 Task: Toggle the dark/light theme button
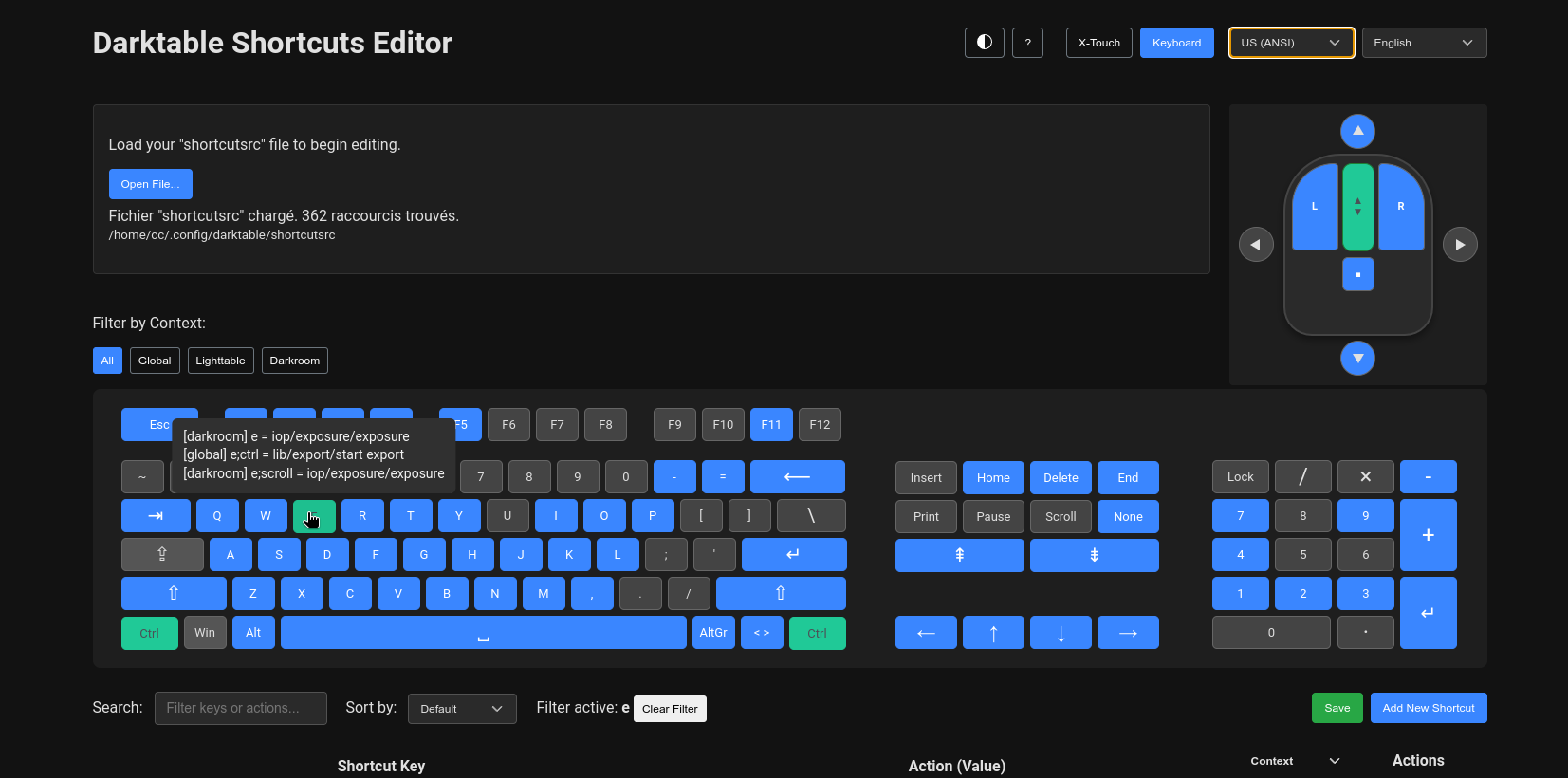(x=984, y=43)
